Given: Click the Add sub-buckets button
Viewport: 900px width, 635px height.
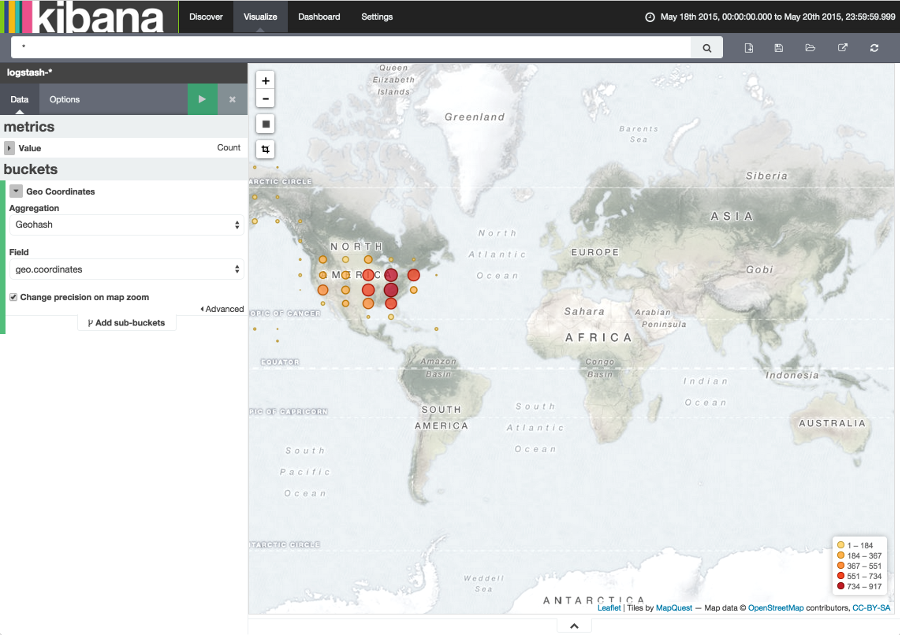Looking at the screenshot, I should [x=127, y=323].
